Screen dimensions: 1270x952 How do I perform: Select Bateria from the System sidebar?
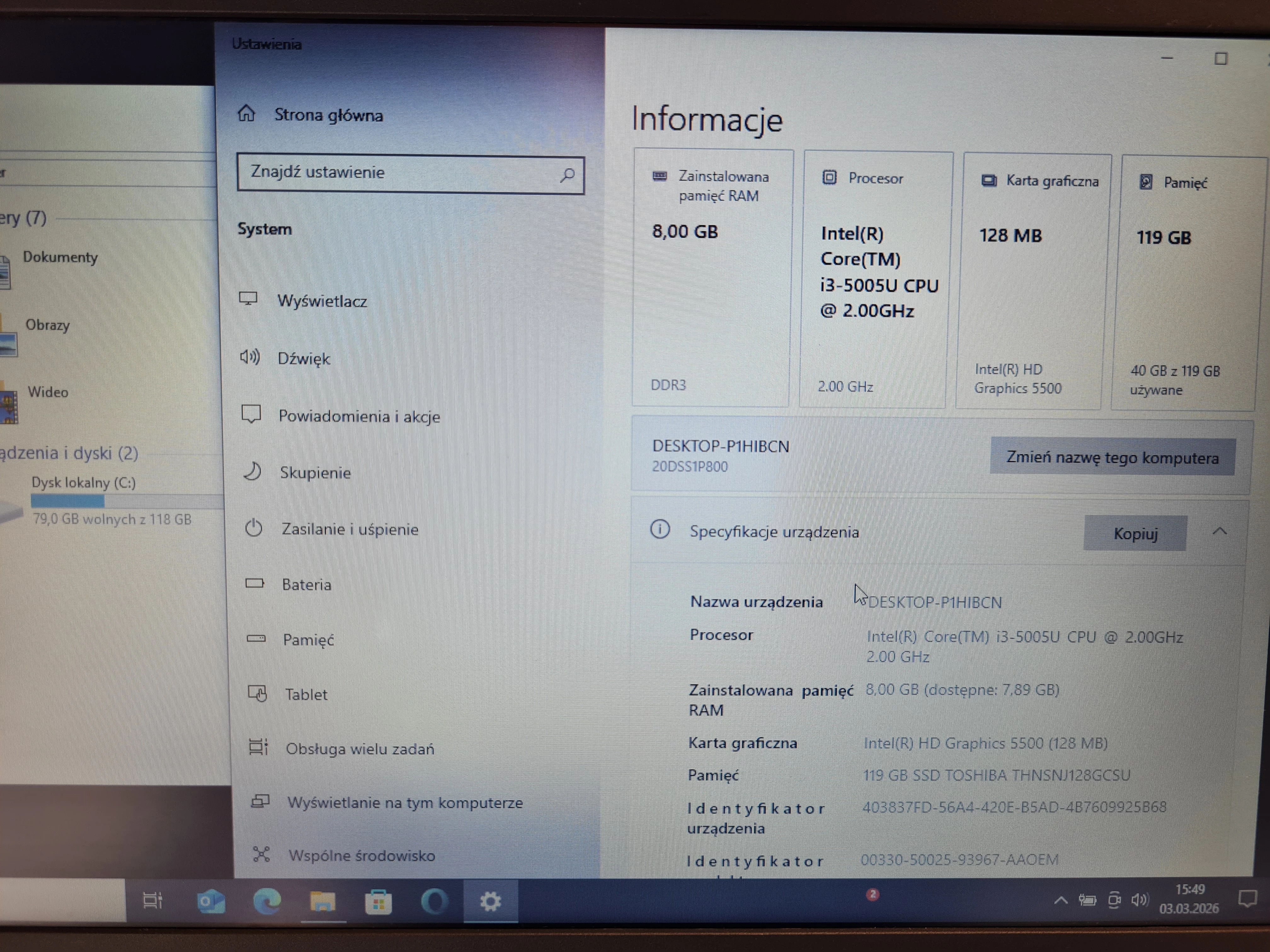(306, 585)
